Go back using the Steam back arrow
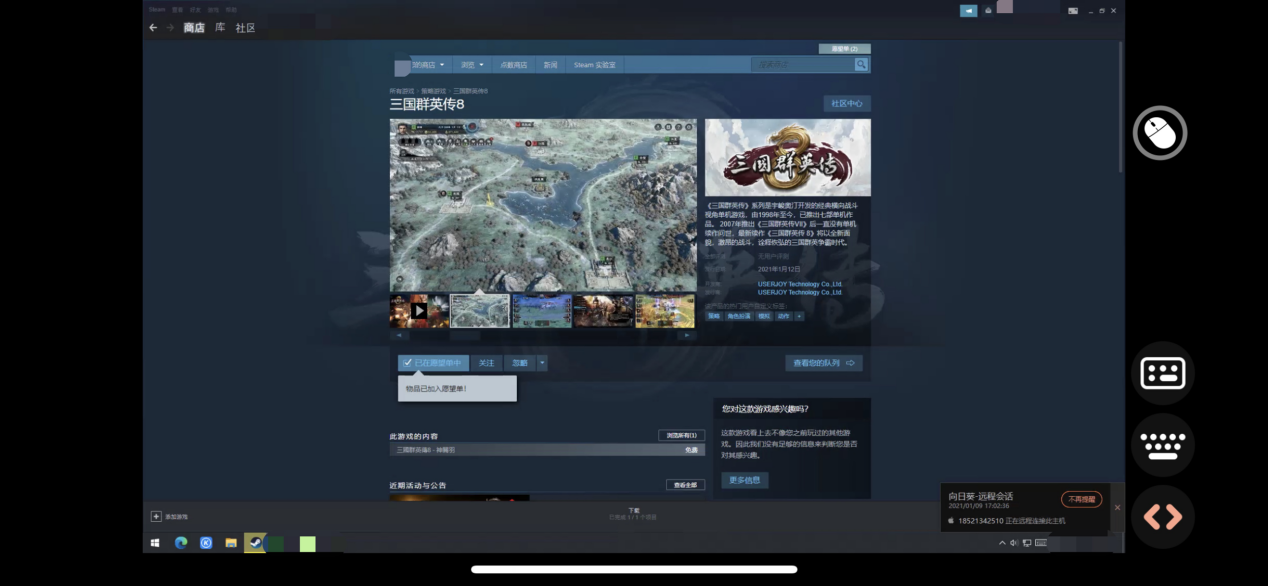The image size is (1268, 586). coord(153,28)
